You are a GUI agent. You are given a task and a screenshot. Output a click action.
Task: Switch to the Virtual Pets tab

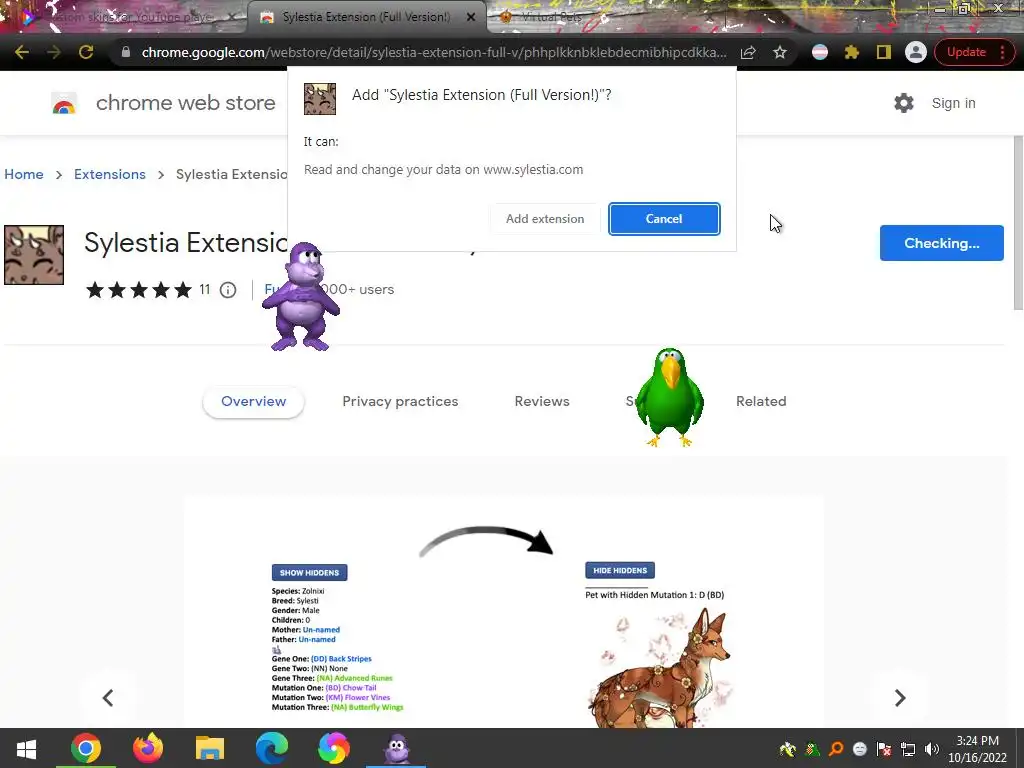pyautogui.click(x=551, y=18)
